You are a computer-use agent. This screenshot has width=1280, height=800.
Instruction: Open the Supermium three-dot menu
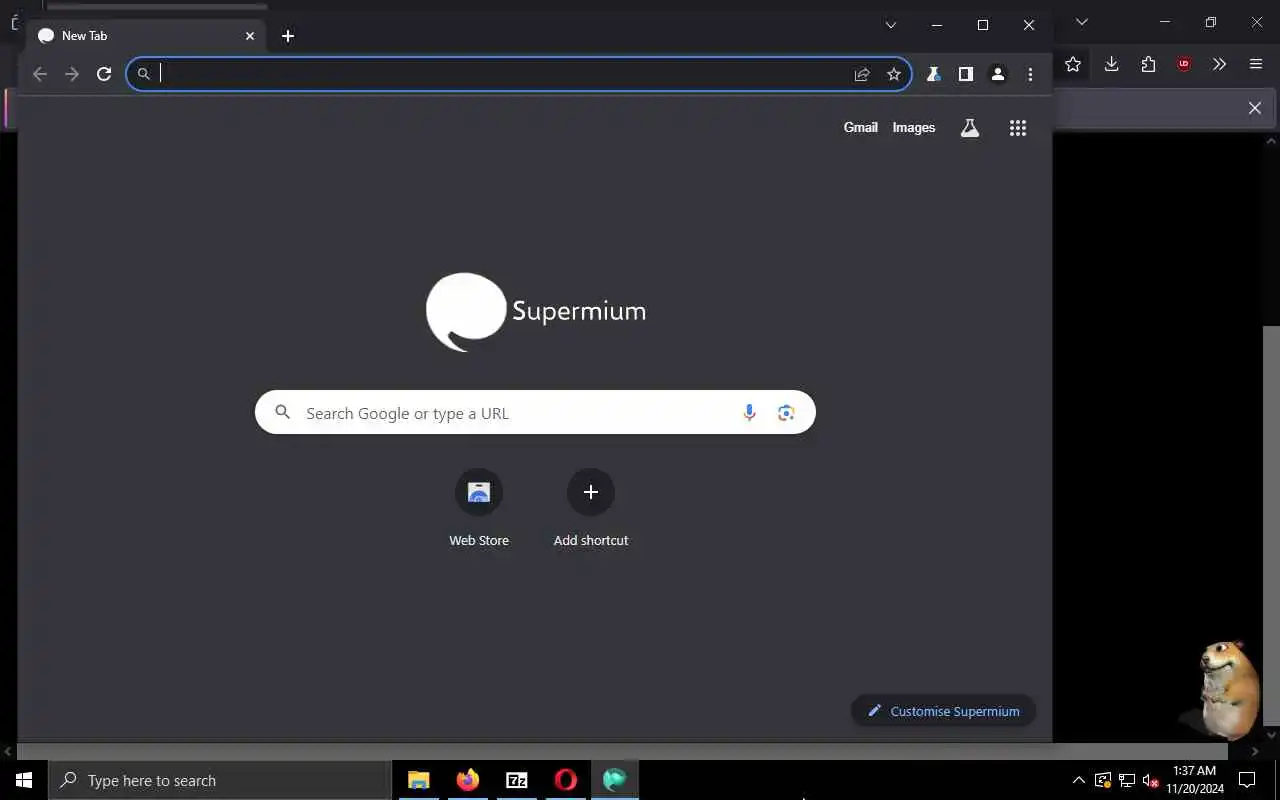click(1030, 74)
